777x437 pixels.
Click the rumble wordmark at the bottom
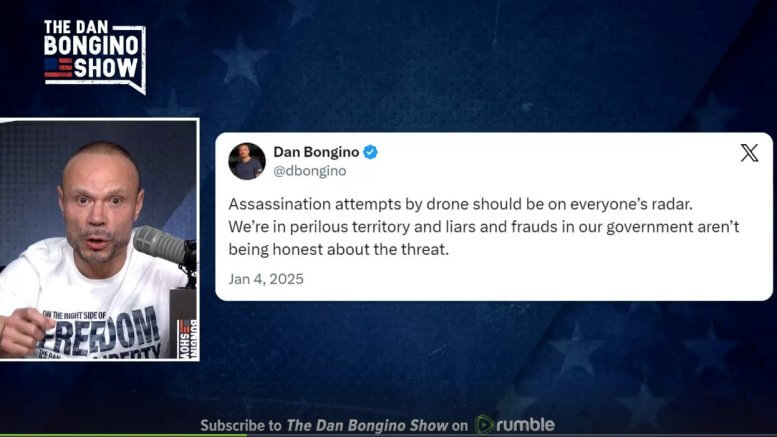(x=525, y=425)
